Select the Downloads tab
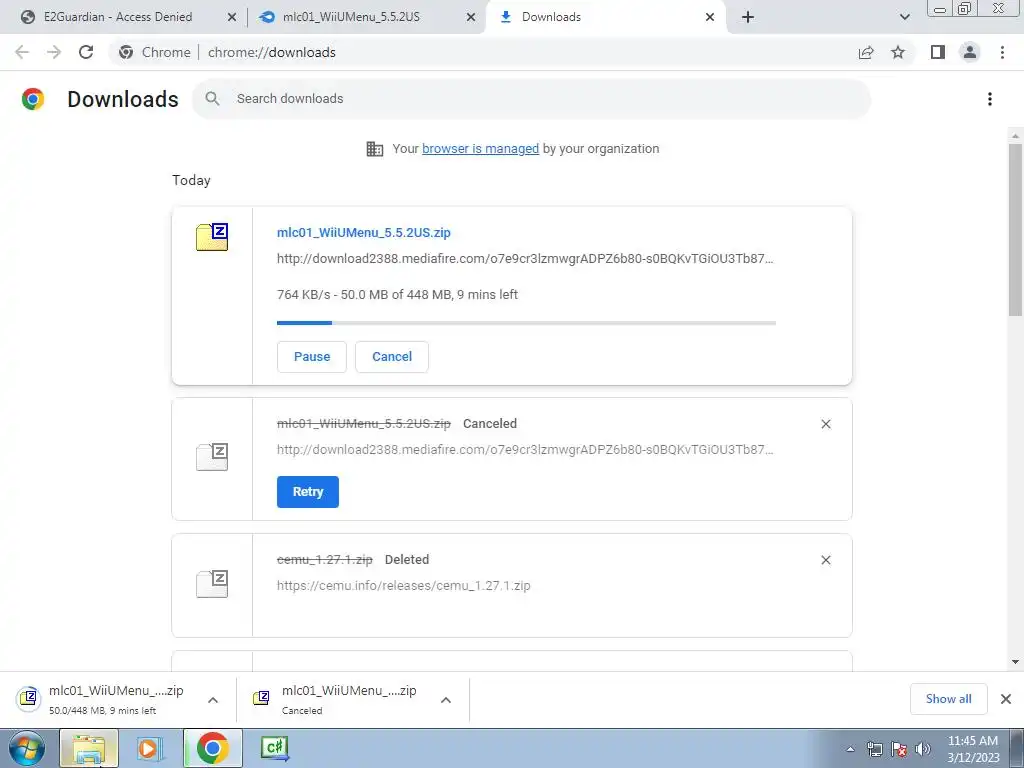 pos(551,17)
